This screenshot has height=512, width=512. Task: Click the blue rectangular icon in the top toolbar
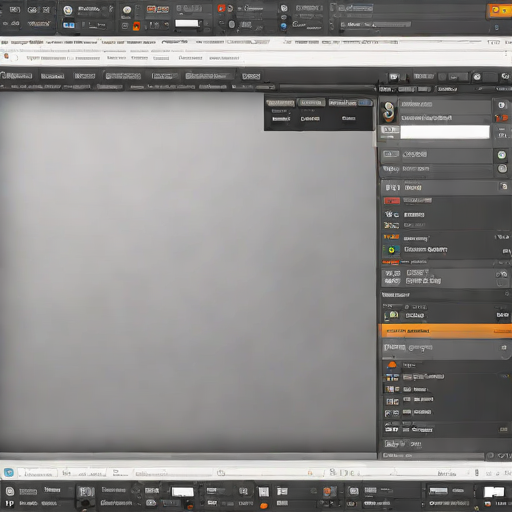(69, 25)
